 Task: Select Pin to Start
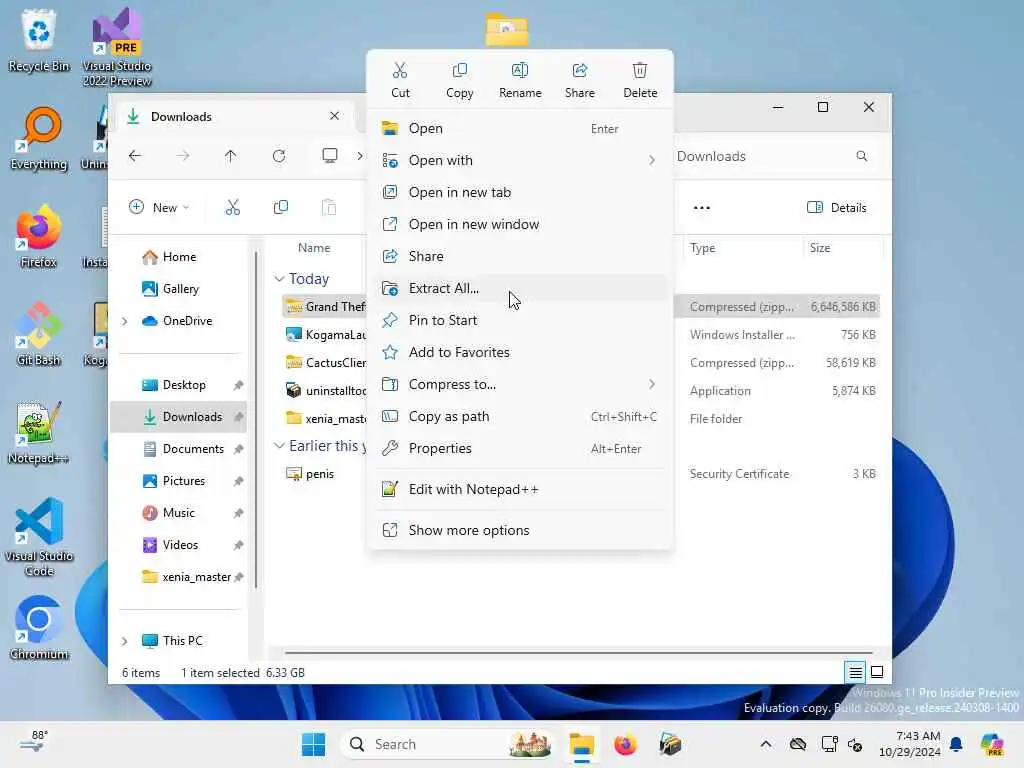pyautogui.click(x=520, y=321)
